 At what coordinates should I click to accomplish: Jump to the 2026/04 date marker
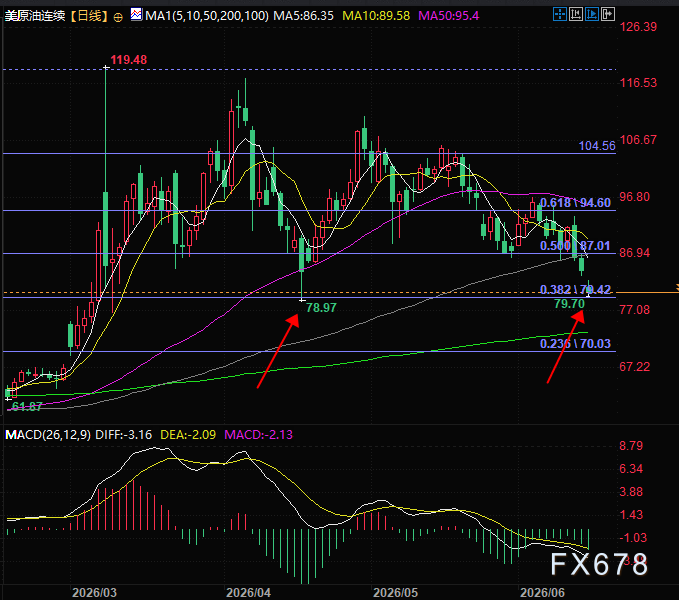click(248, 592)
